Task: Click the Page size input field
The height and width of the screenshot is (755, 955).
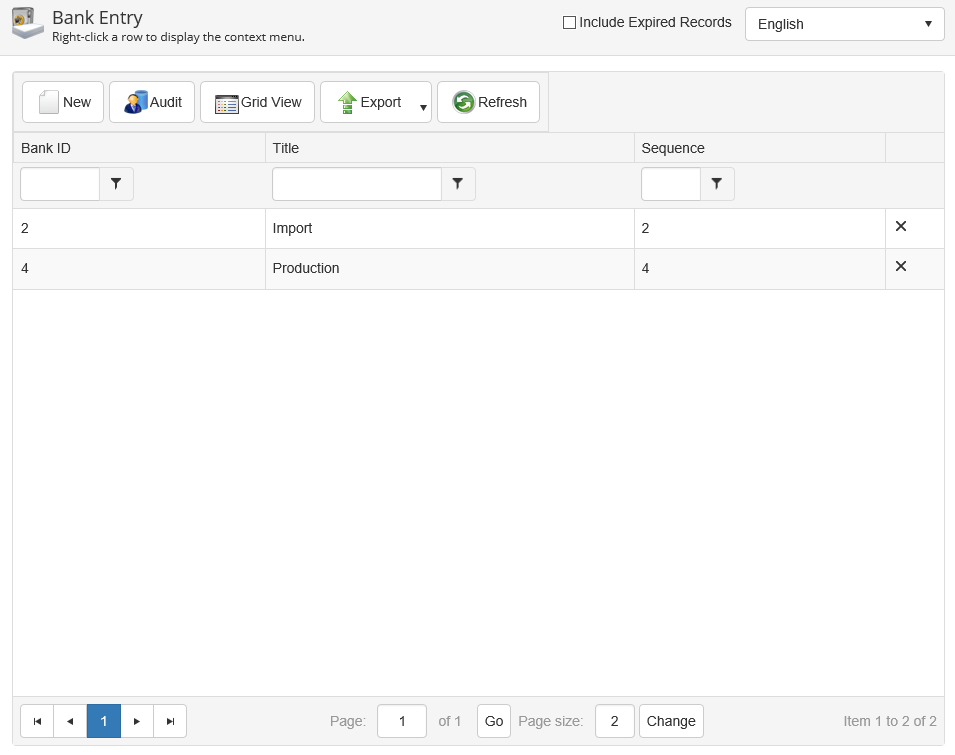Action: pos(614,721)
